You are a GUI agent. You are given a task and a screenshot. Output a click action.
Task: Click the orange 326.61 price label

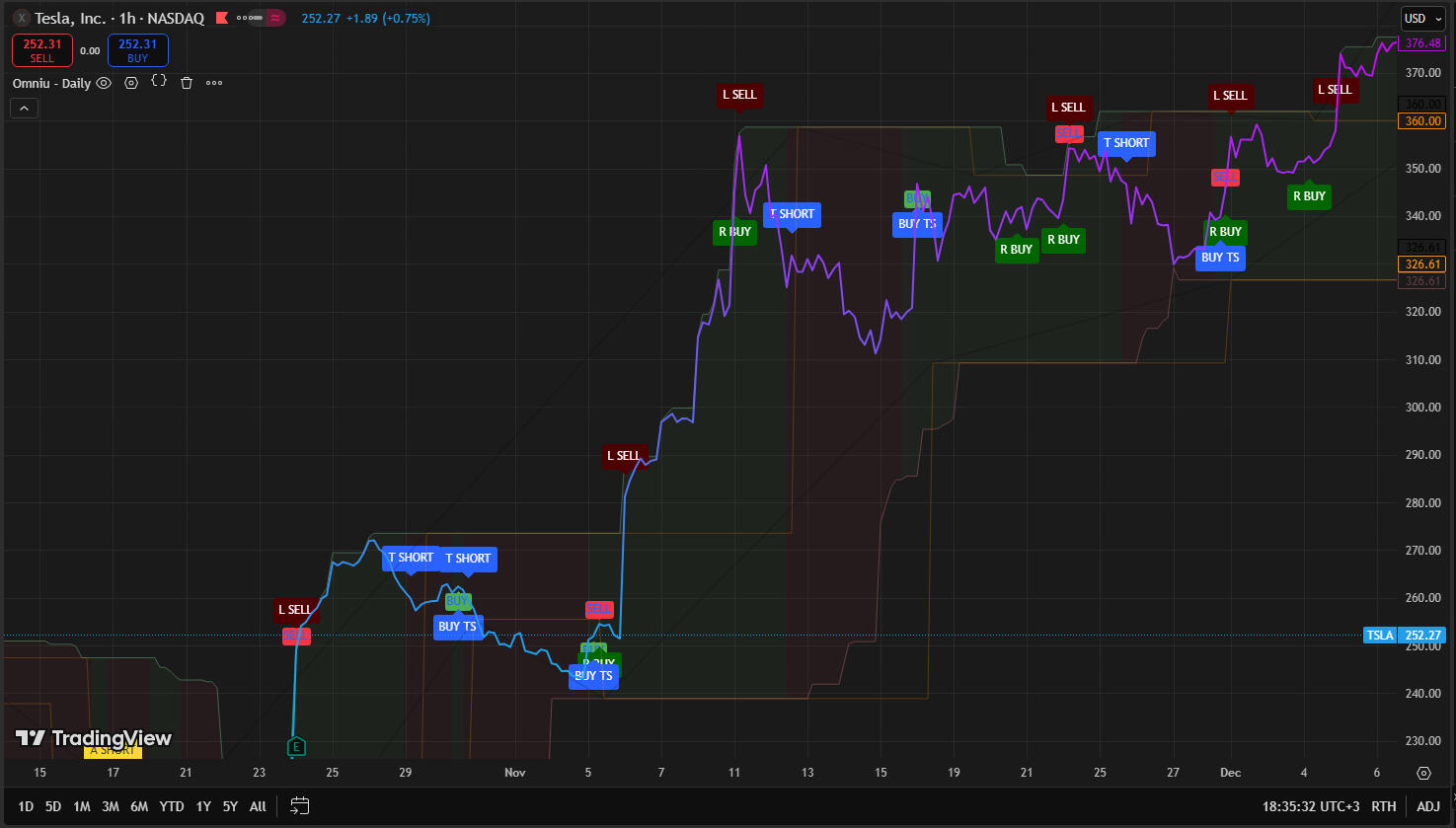tap(1423, 263)
